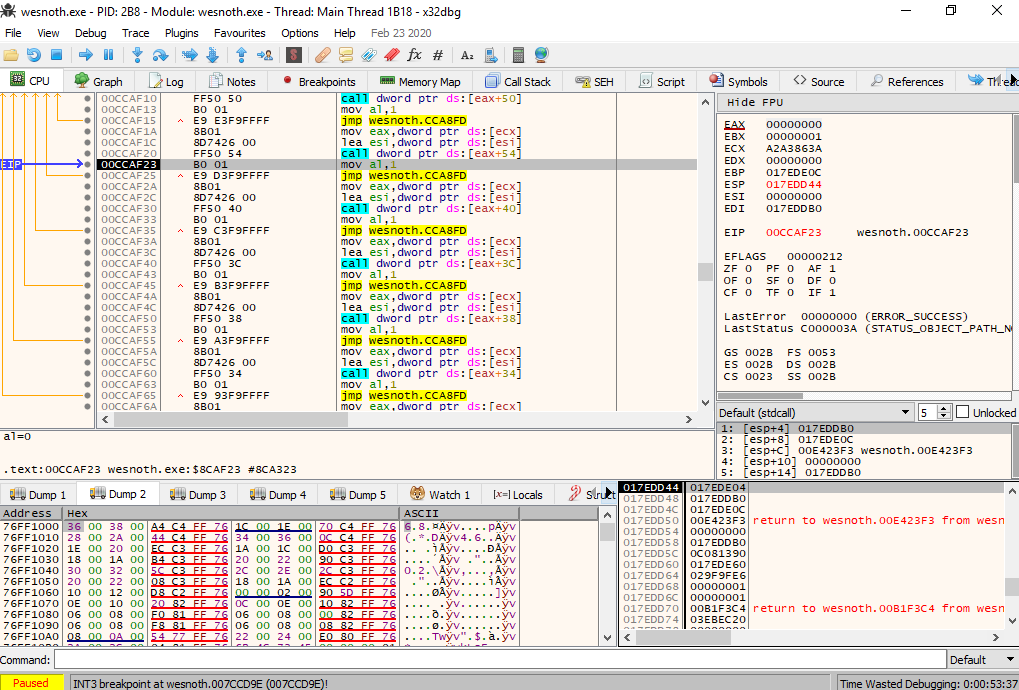1019x690 pixels.
Task: Increase the argument count spinner
Action: [x=944, y=409]
